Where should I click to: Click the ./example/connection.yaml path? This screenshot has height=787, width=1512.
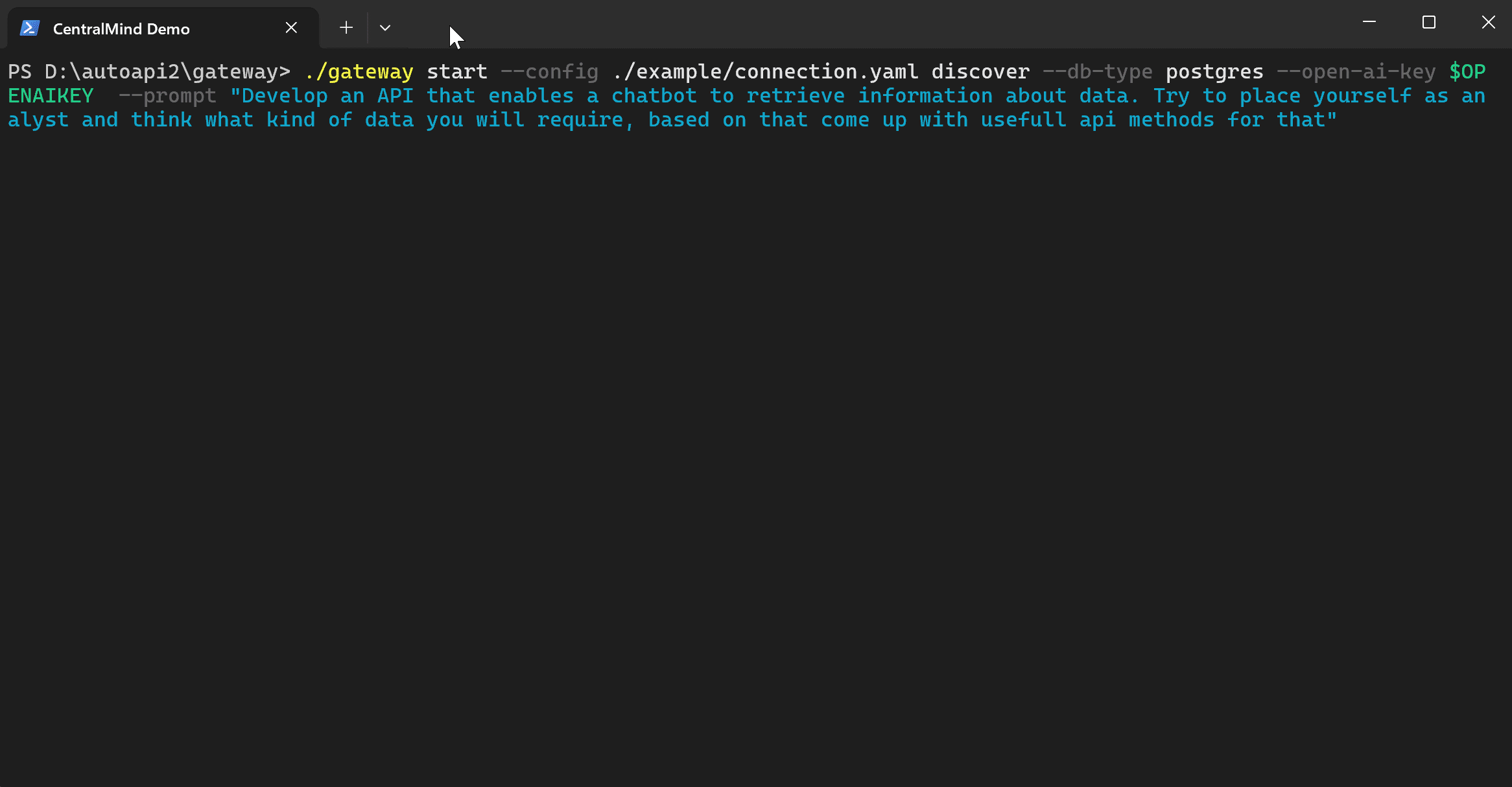click(765, 72)
